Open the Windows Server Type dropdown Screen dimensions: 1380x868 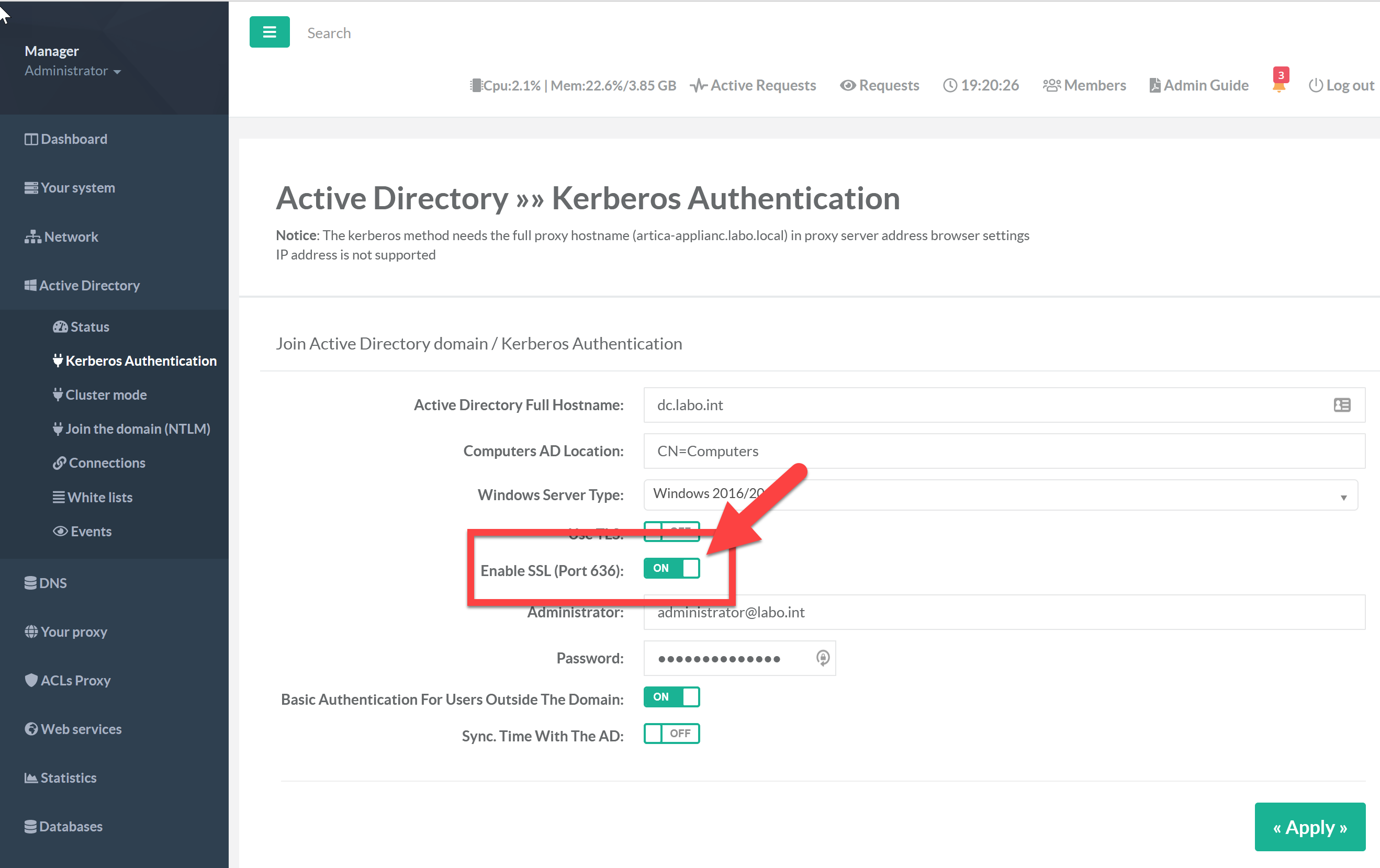pyautogui.click(x=1000, y=495)
